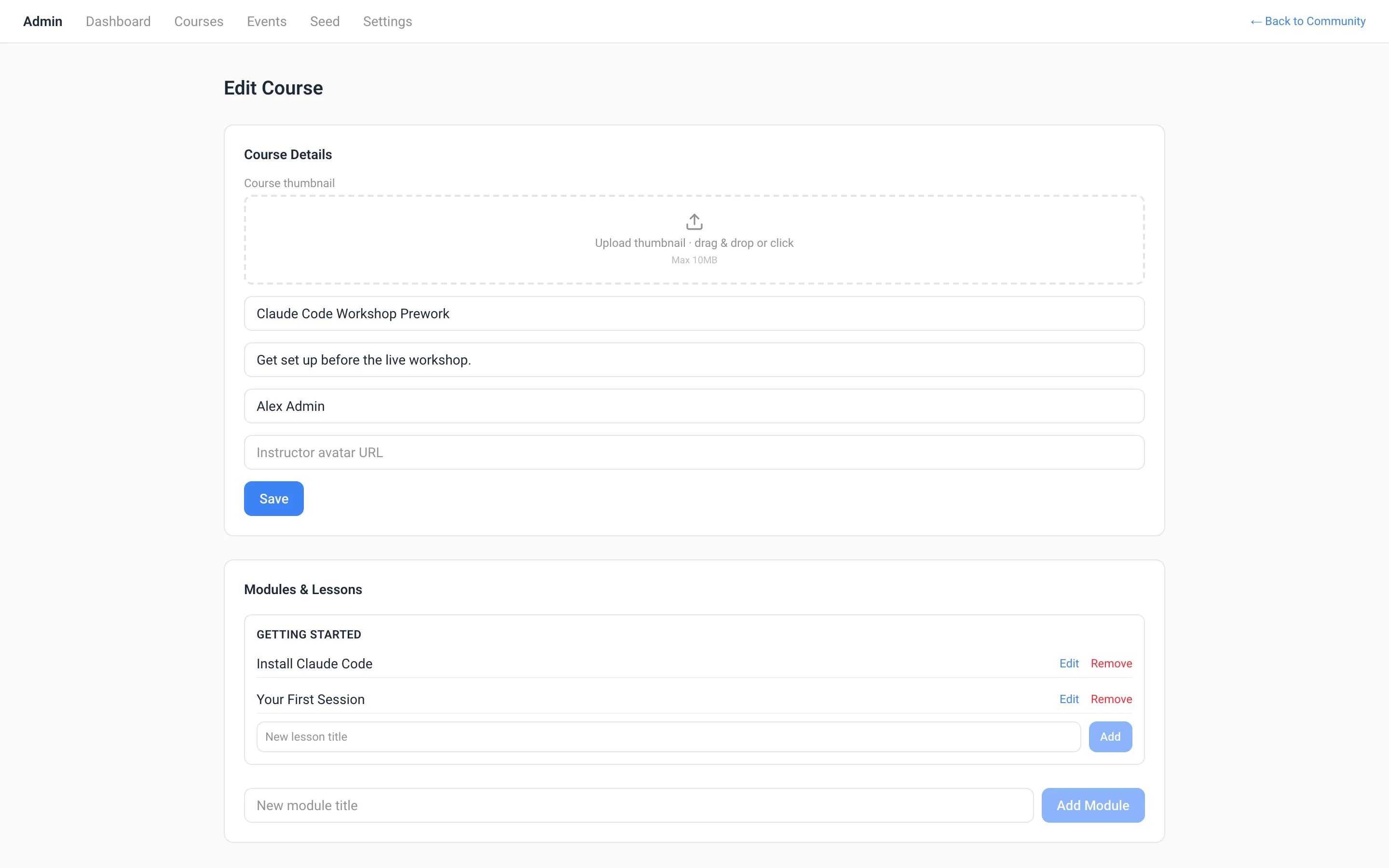This screenshot has height=868, width=1389.
Task: Focus the course title field 'Claude Code Workshop Prework'
Action: pos(694,313)
